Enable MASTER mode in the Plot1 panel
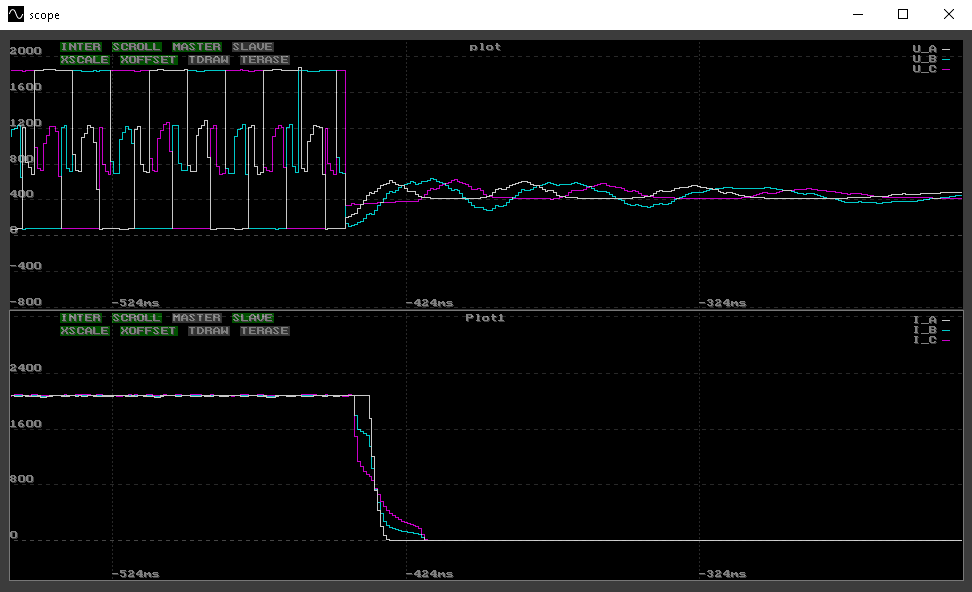The height and width of the screenshot is (592, 972). [197, 318]
